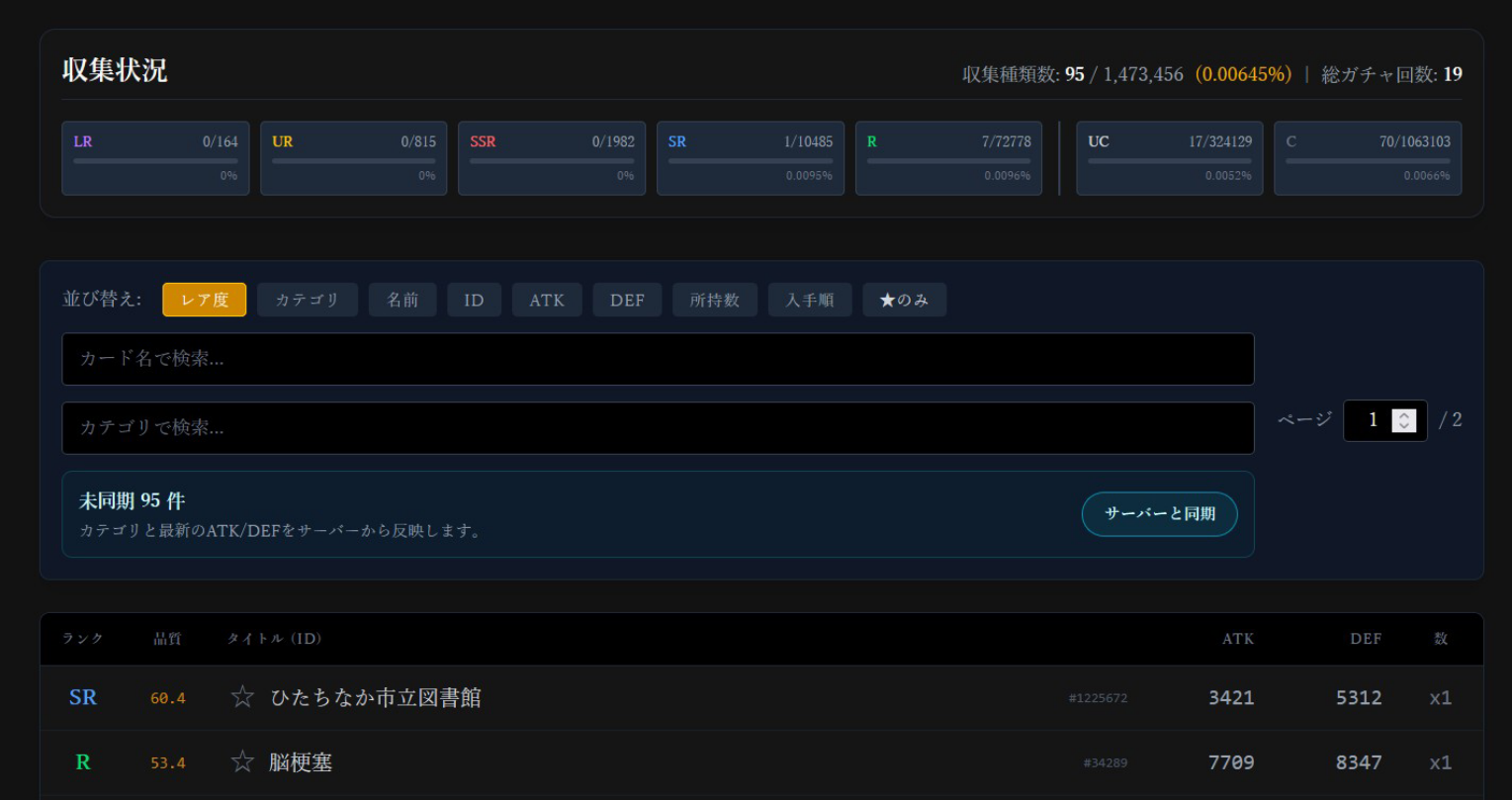Sort the list by 名前
The image size is (1512, 800).
click(402, 300)
